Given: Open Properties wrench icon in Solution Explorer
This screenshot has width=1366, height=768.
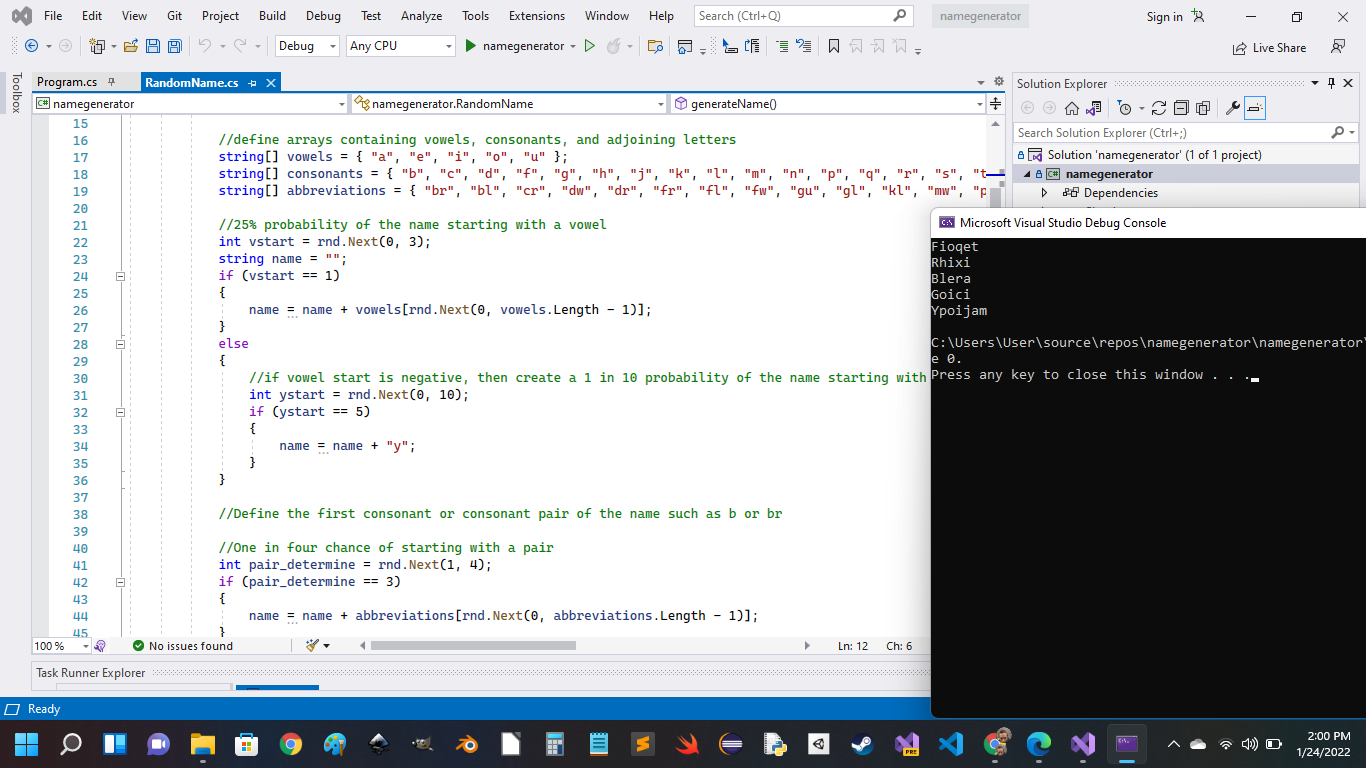Looking at the screenshot, I should coord(1232,108).
